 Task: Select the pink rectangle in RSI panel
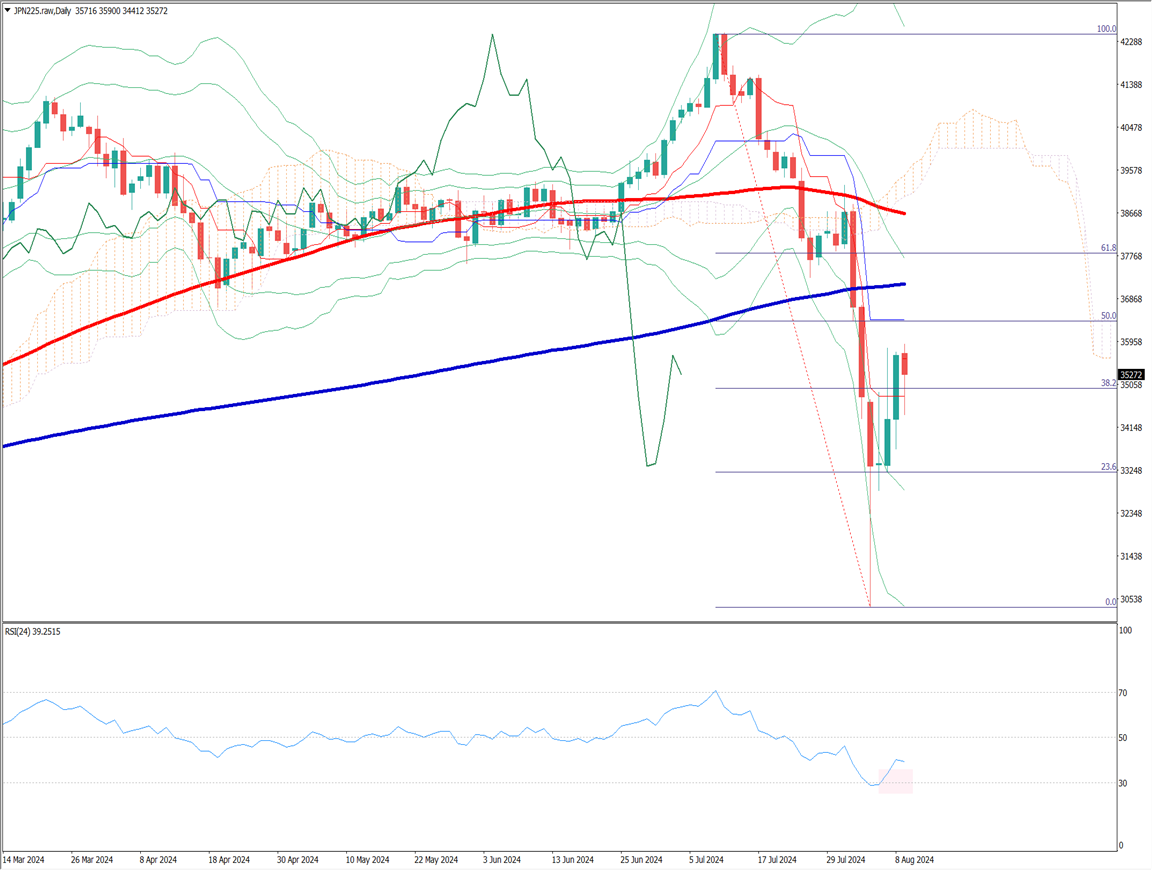click(x=895, y=781)
